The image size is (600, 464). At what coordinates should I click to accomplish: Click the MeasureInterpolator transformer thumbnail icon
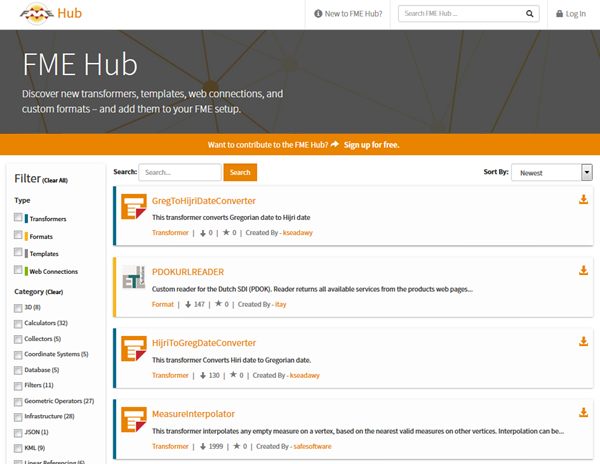coord(134,420)
